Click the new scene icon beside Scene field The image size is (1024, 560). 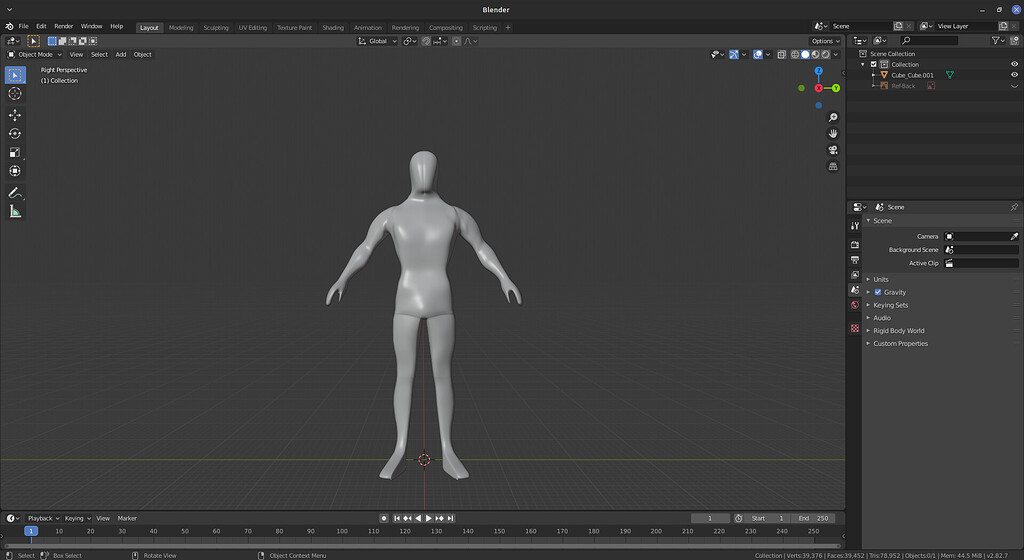(898, 26)
